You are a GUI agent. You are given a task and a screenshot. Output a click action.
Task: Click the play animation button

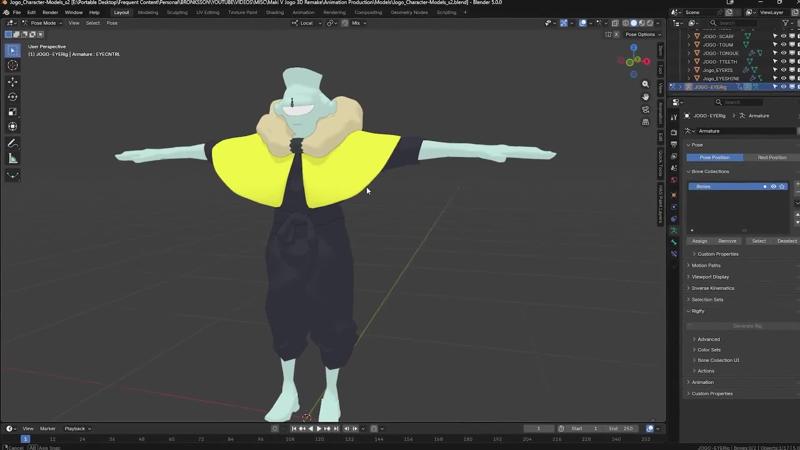tap(319, 429)
